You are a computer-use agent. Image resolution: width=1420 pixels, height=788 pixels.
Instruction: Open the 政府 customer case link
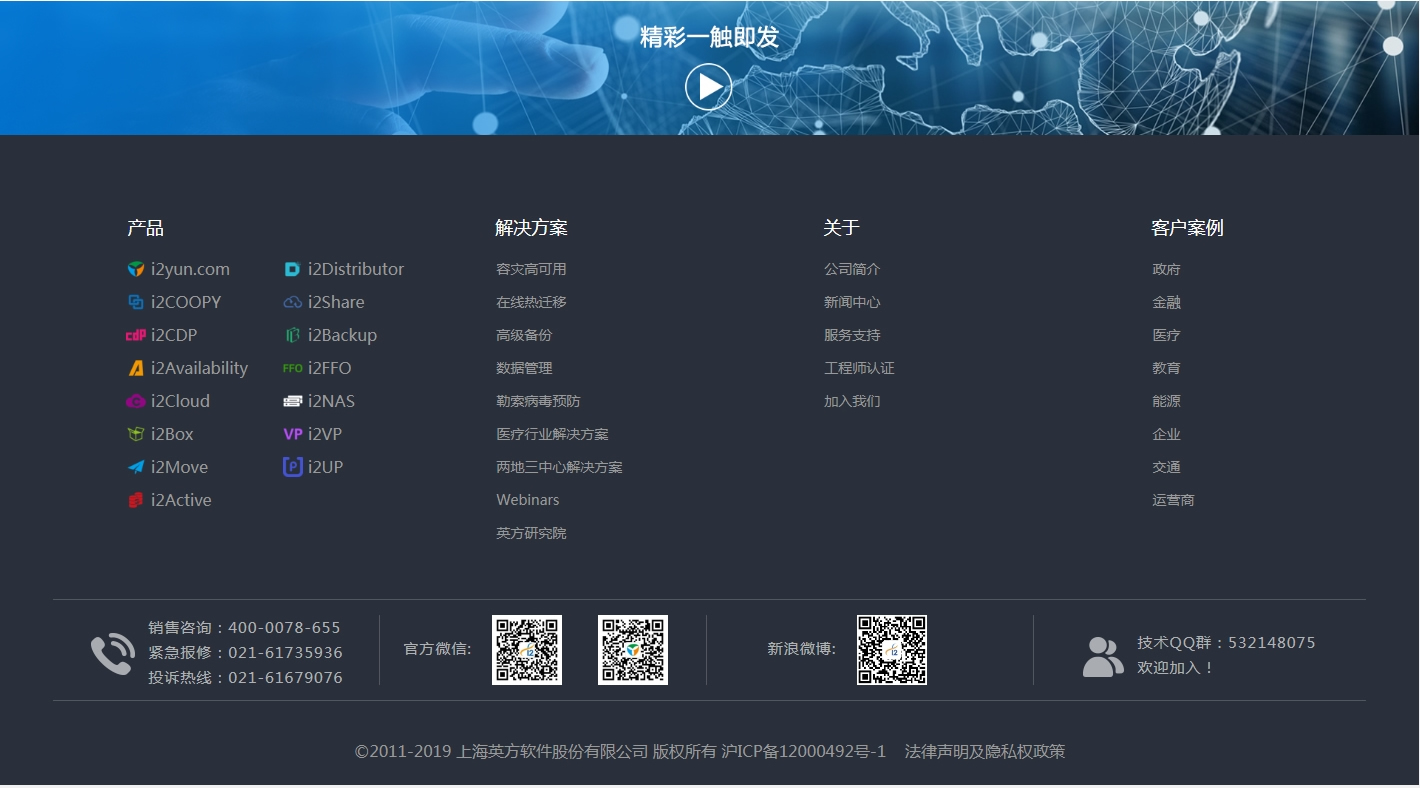tap(1166, 269)
